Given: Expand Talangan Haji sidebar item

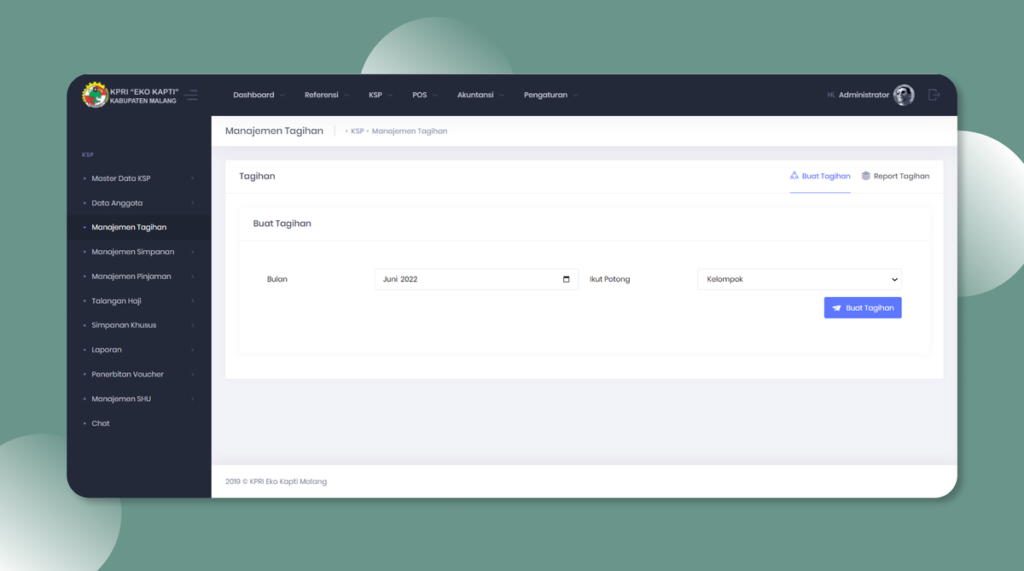Looking at the screenshot, I should pos(138,301).
